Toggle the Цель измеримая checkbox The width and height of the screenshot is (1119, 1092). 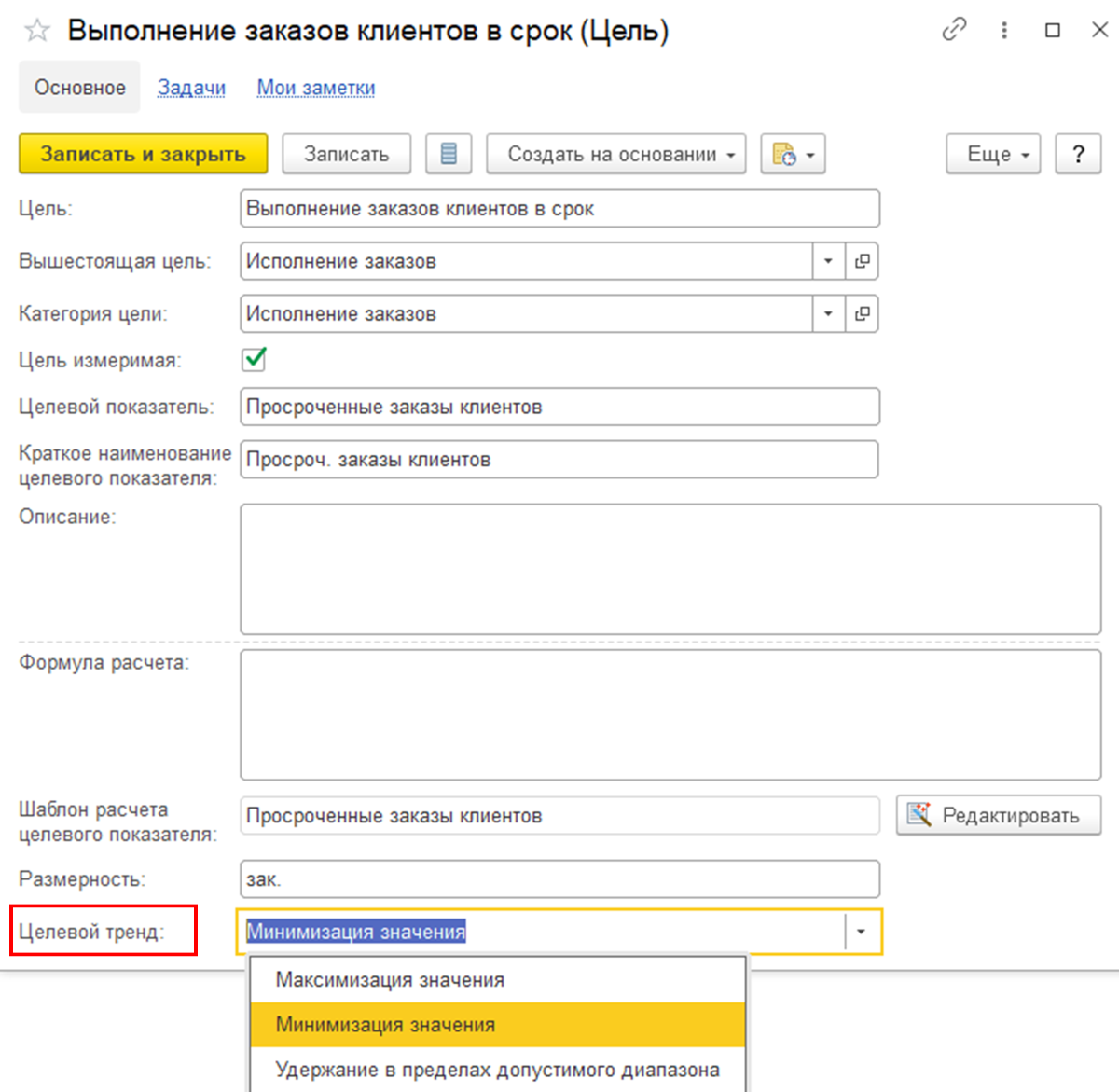[x=254, y=359]
